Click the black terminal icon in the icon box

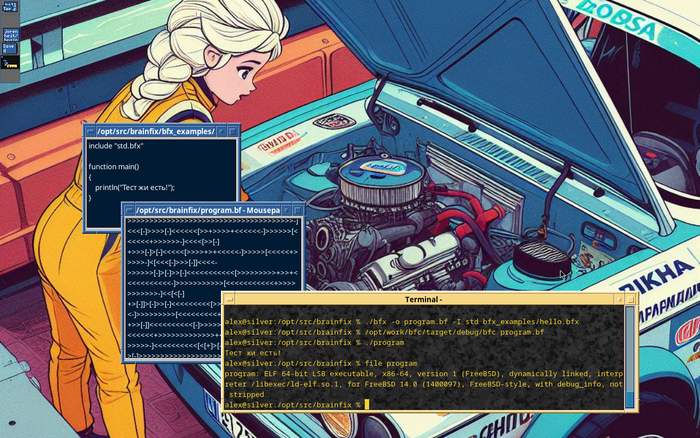pos(10,63)
